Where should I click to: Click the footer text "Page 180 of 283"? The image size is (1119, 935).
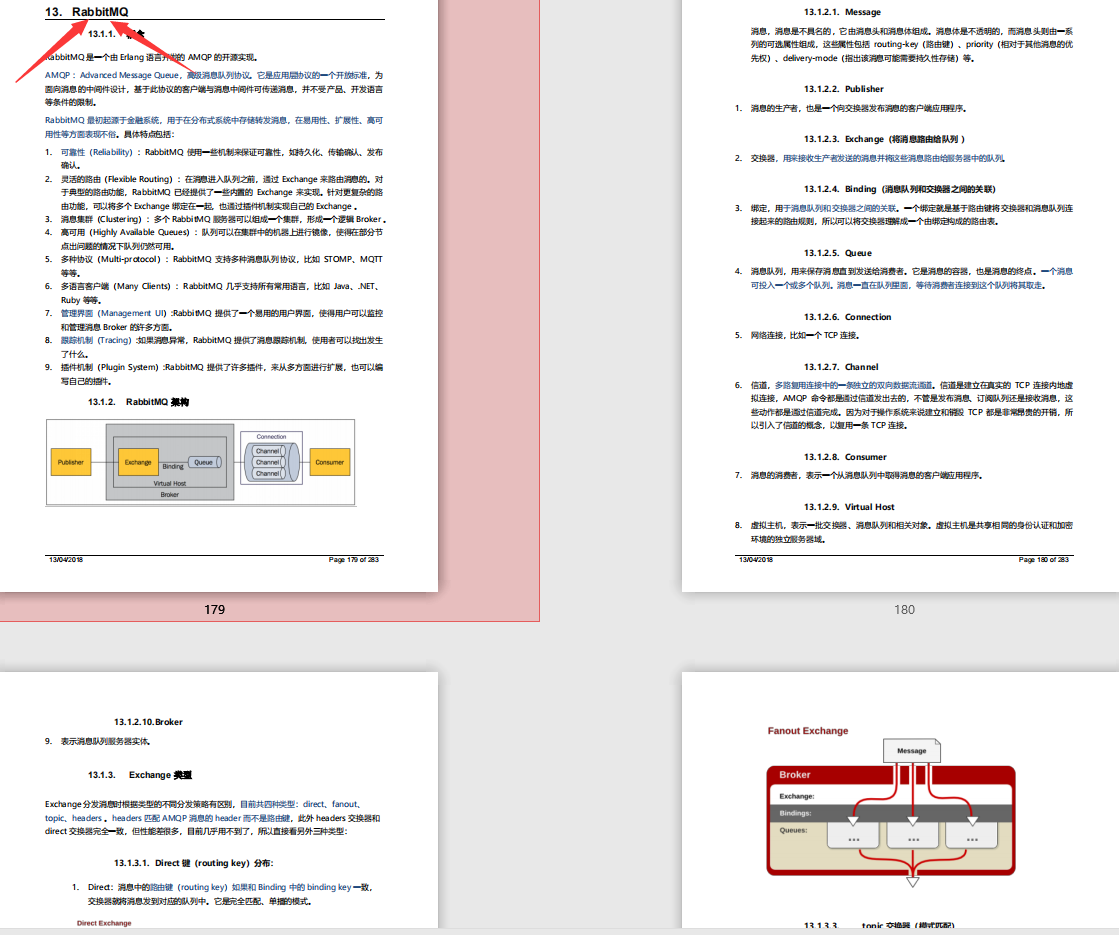pyautogui.click(x=1043, y=560)
